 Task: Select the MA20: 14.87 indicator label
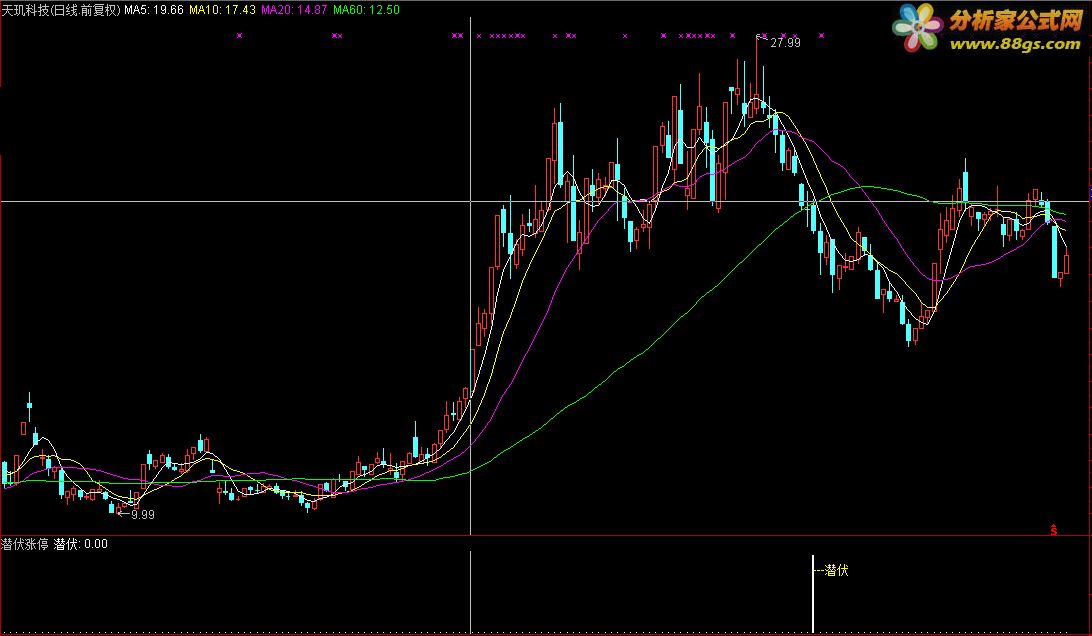click(x=294, y=10)
